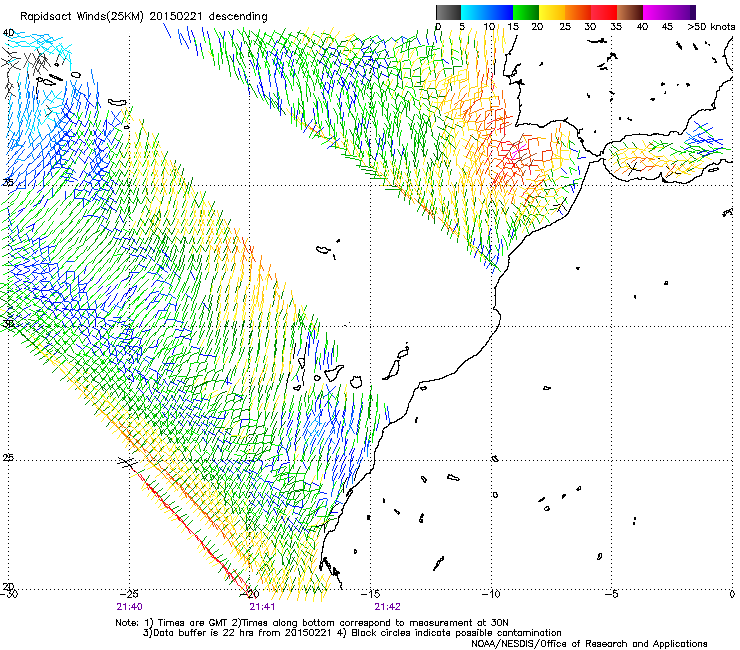Click the latitude label '35'

[8, 182]
